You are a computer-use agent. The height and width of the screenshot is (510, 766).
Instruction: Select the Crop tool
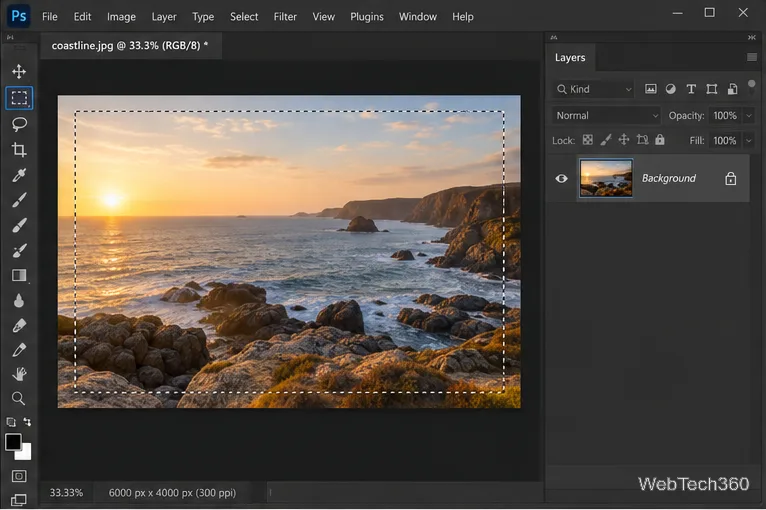click(x=19, y=149)
